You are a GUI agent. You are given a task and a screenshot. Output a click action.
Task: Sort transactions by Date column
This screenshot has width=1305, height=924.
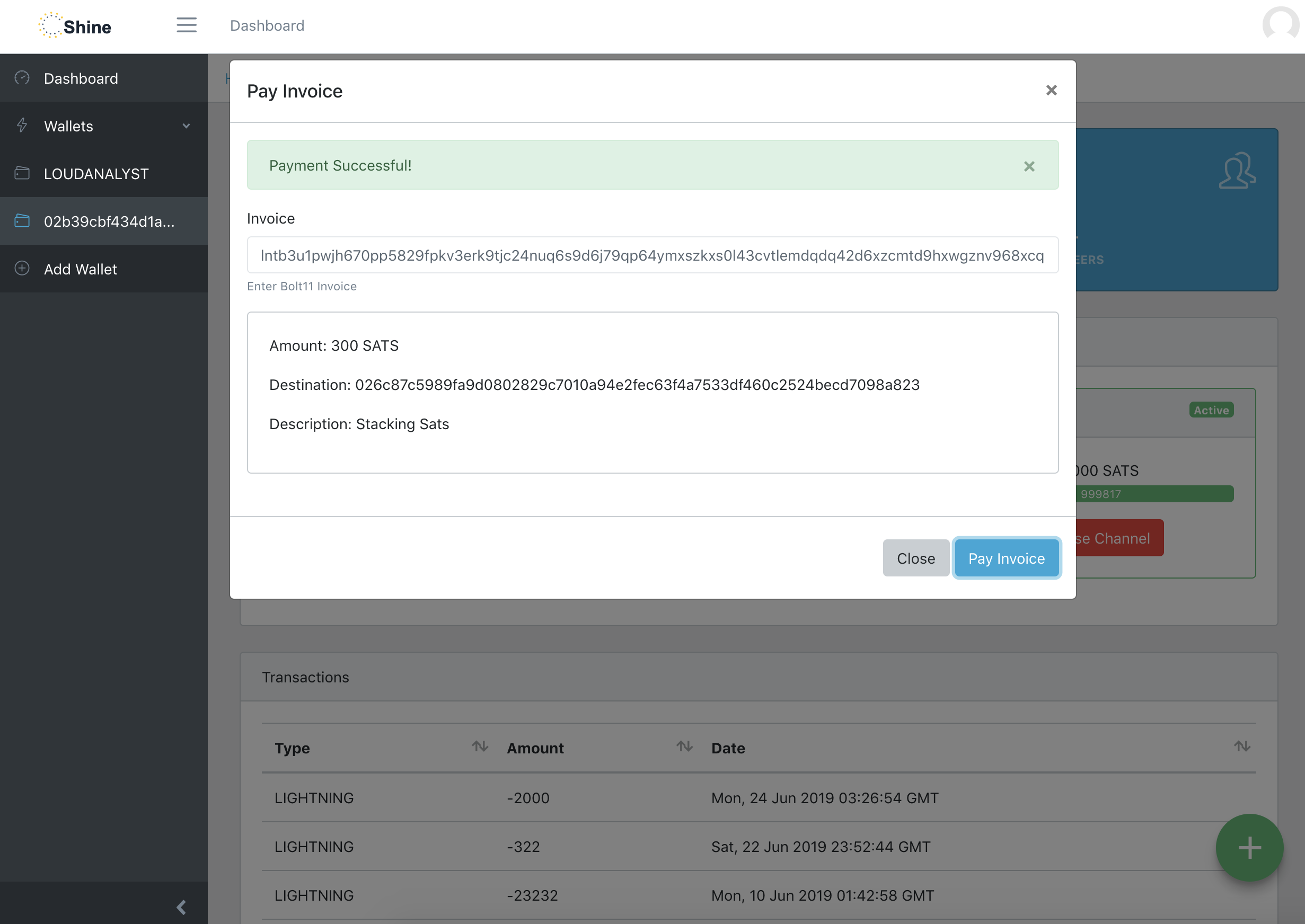click(1241, 747)
